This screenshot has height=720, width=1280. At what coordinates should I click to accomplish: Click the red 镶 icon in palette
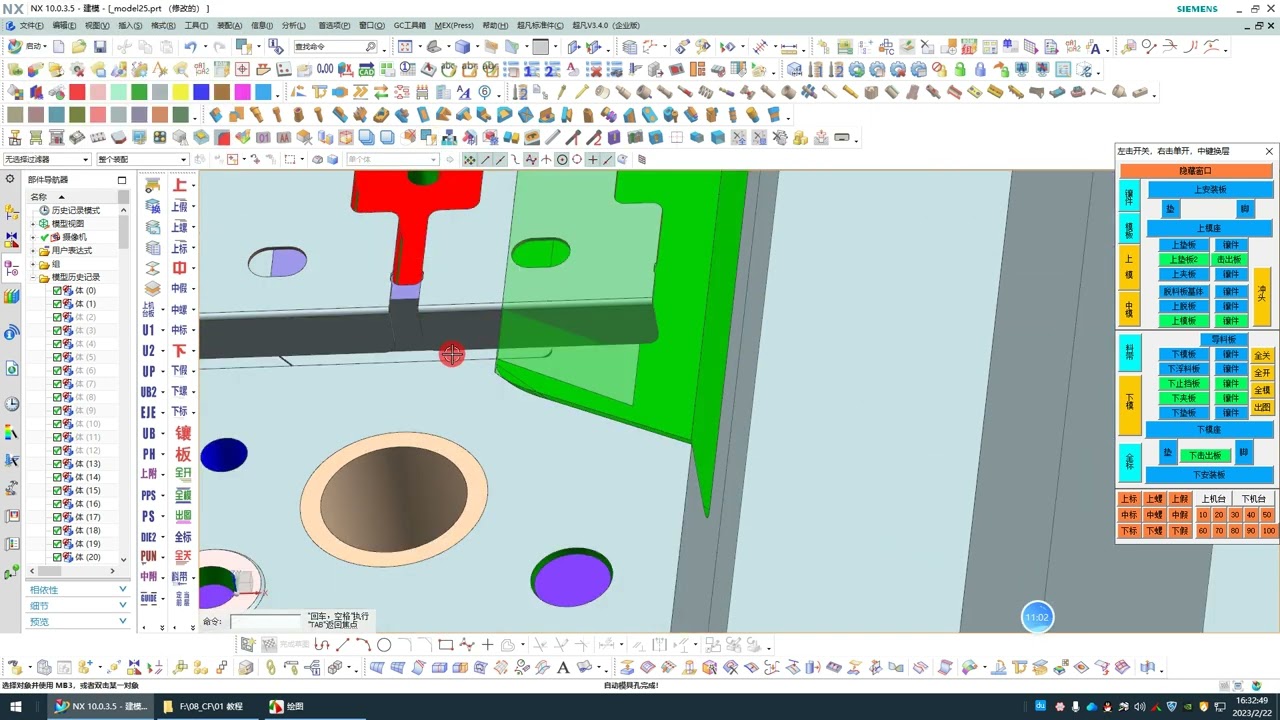point(183,433)
